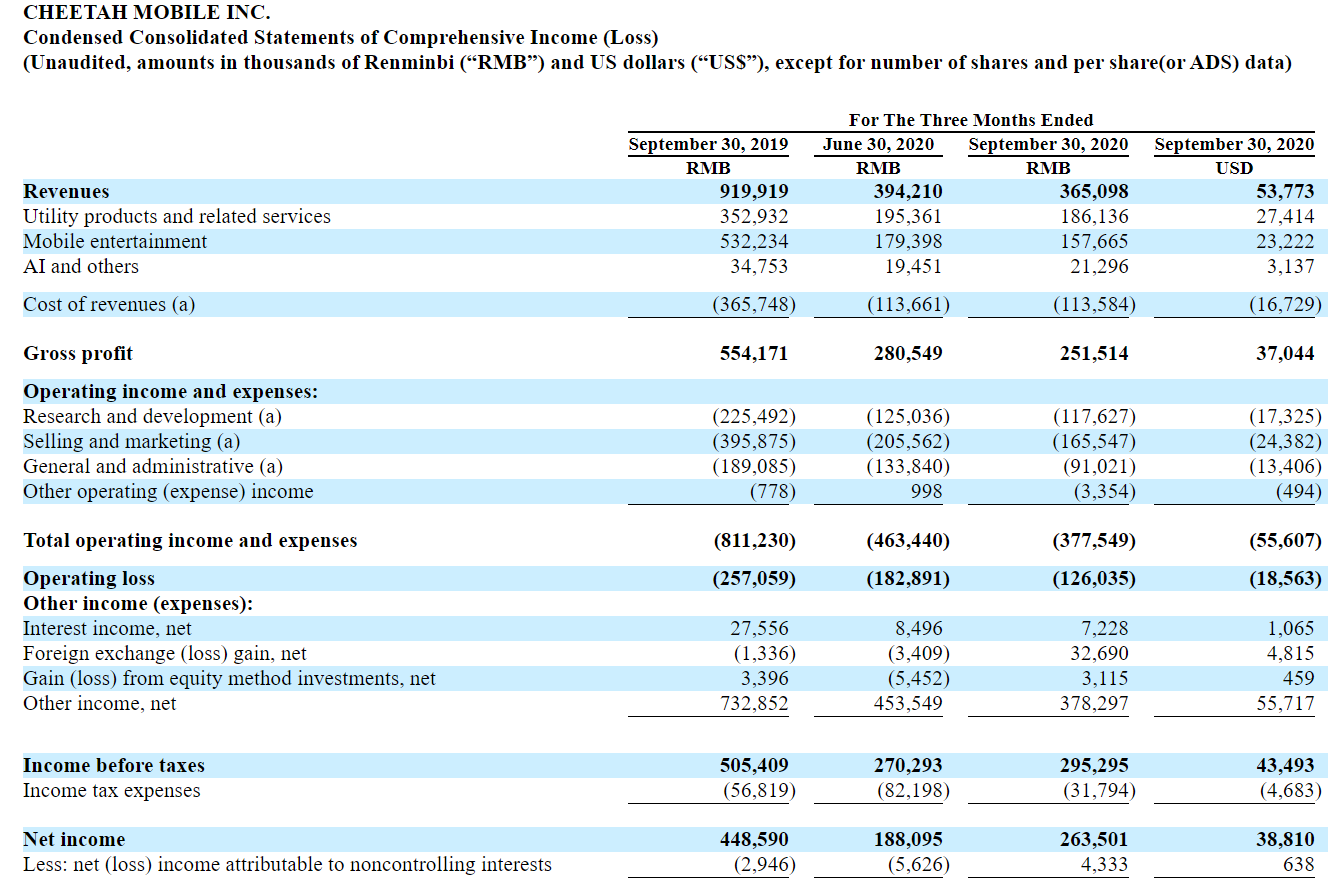Select the 'USD' currency label
Image resolution: width=1332 pixels, height=879 pixels.
[x=1234, y=168]
